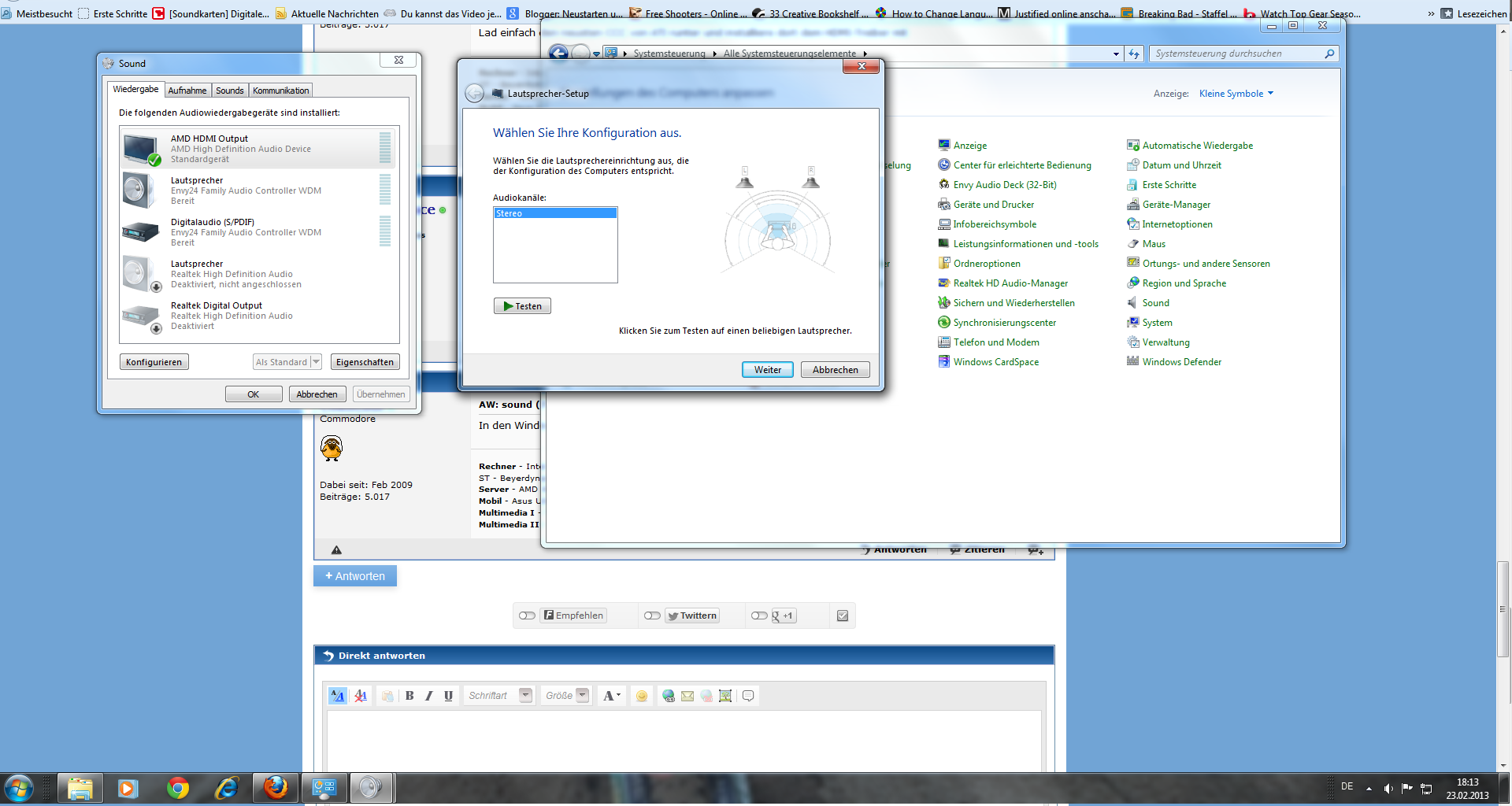The image size is (1512, 806).
Task: Switch to Aufnahme tab
Action: click(187, 91)
